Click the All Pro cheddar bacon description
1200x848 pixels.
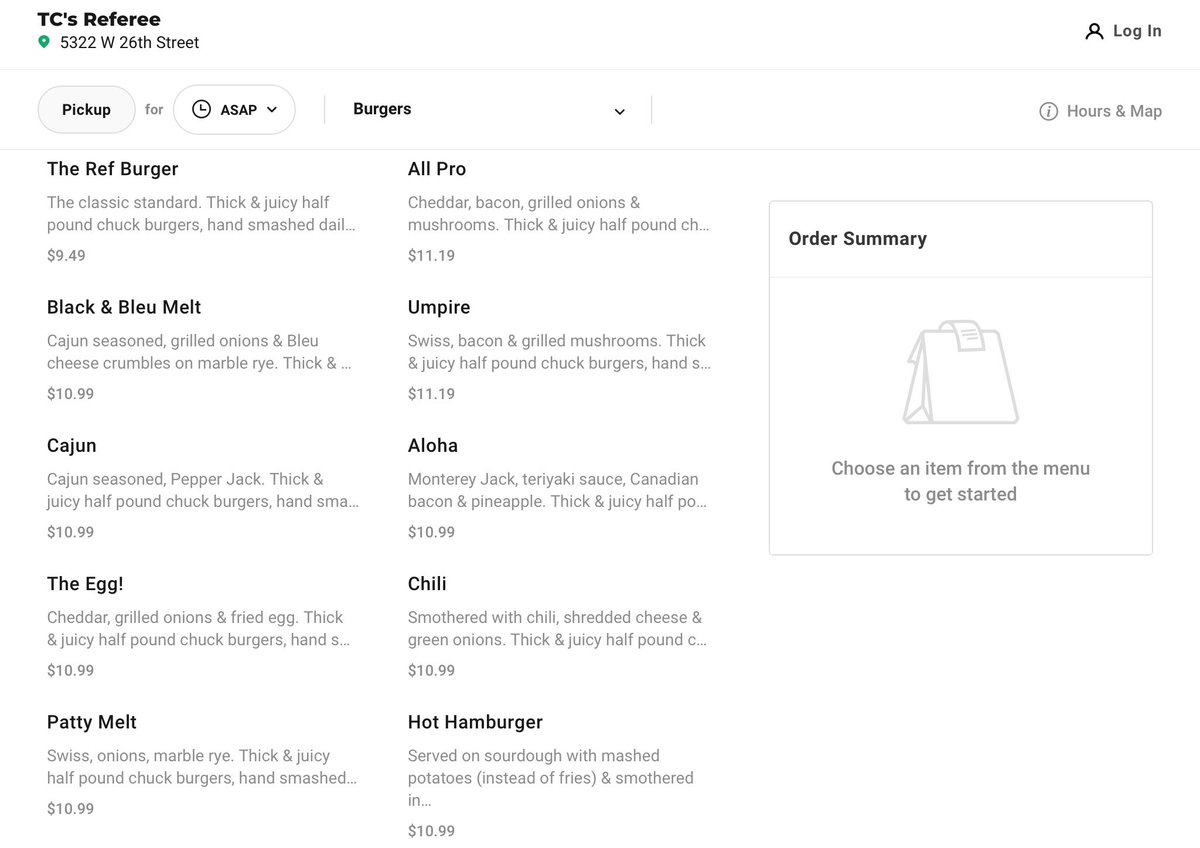click(x=559, y=214)
